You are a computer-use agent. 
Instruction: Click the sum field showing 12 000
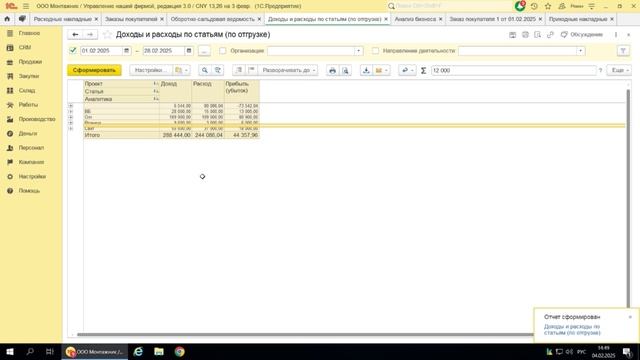[513, 70]
